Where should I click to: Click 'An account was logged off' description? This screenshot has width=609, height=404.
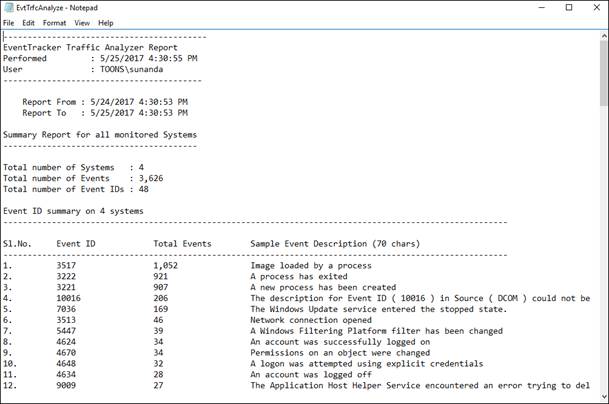(x=311, y=374)
